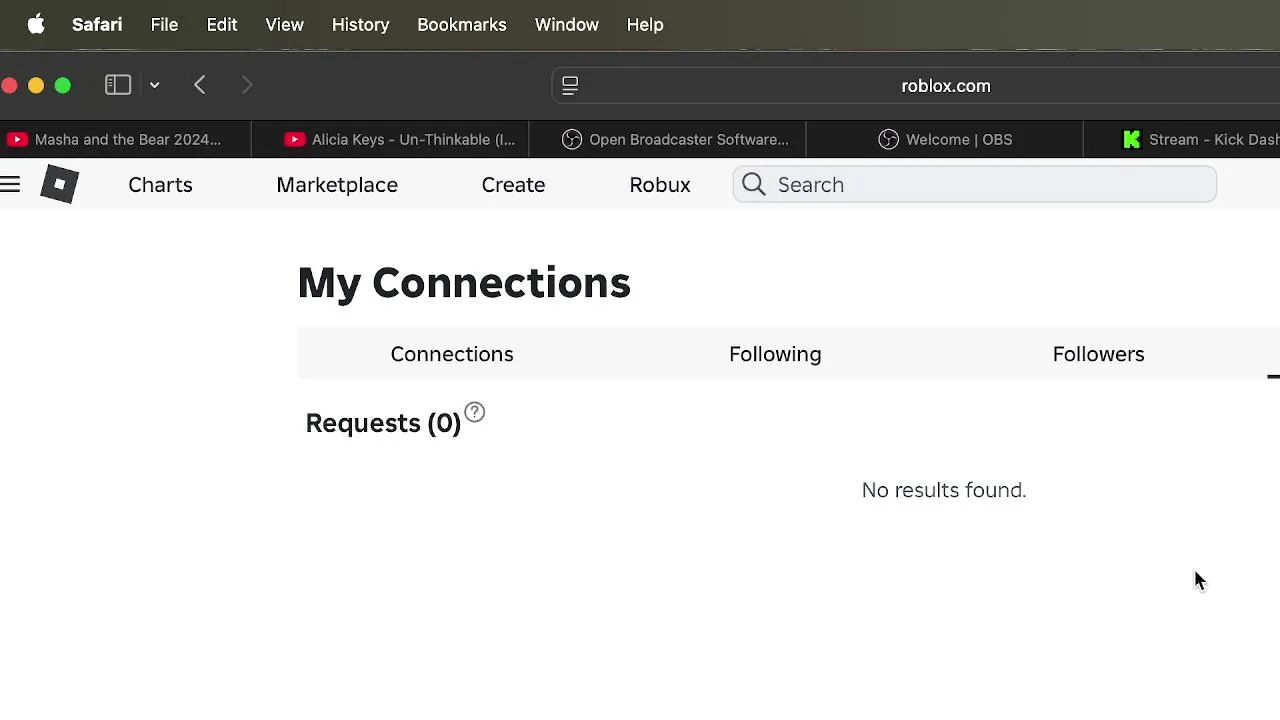Go back to the previous page
The height and width of the screenshot is (720, 1280).
coord(200,85)
